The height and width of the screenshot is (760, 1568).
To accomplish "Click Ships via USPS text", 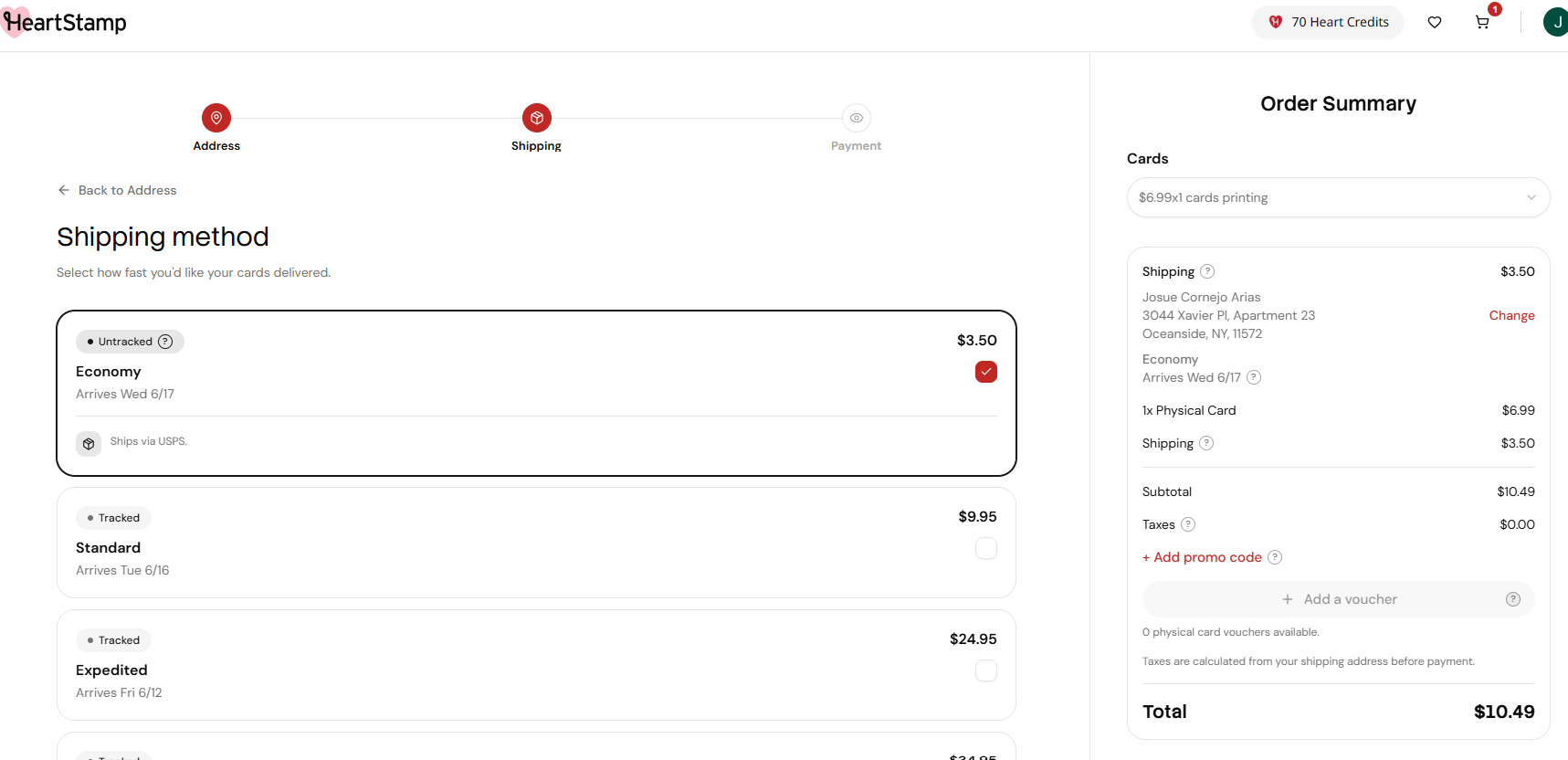I will pos(149,441).
